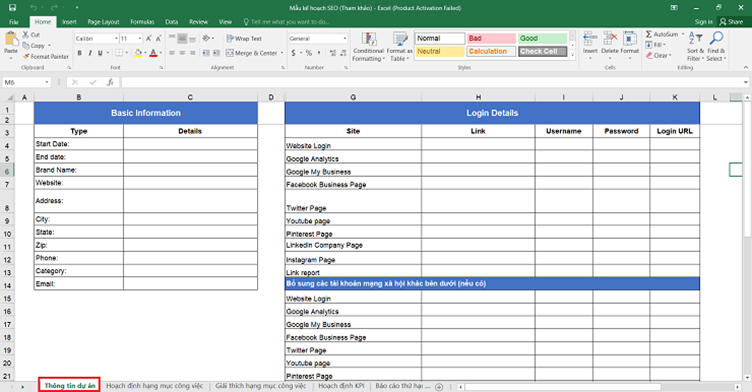Open the cell Borders button

(119, 53)
